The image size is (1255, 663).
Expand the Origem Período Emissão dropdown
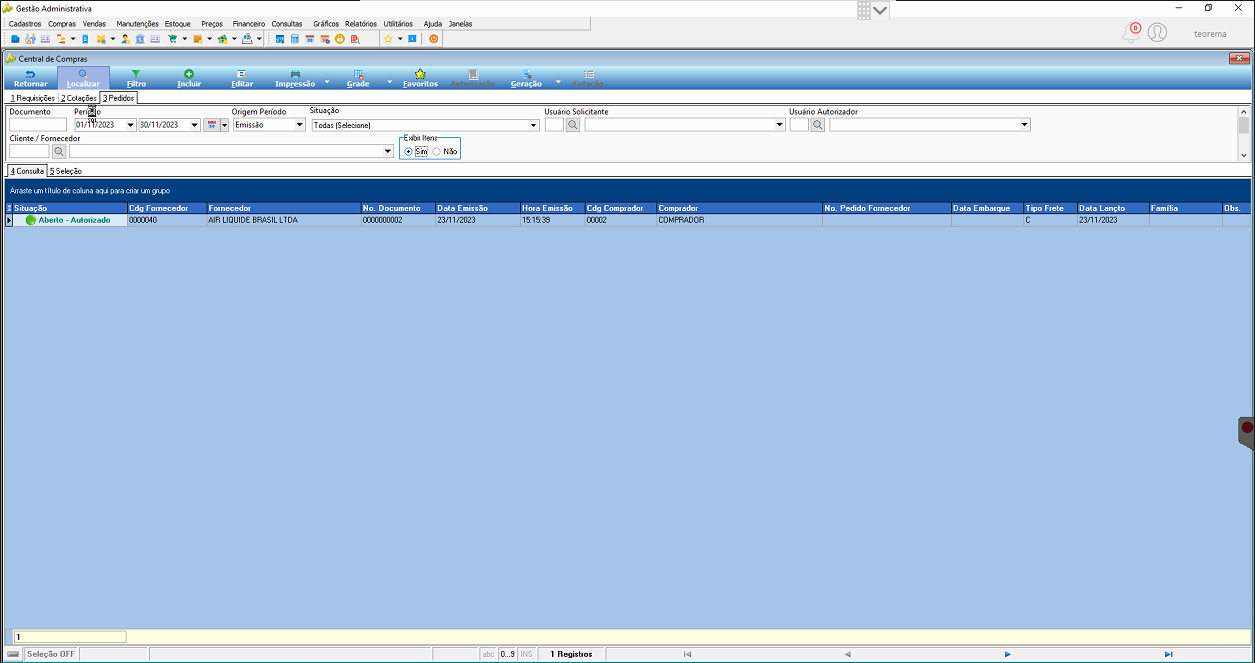point(300,125)
